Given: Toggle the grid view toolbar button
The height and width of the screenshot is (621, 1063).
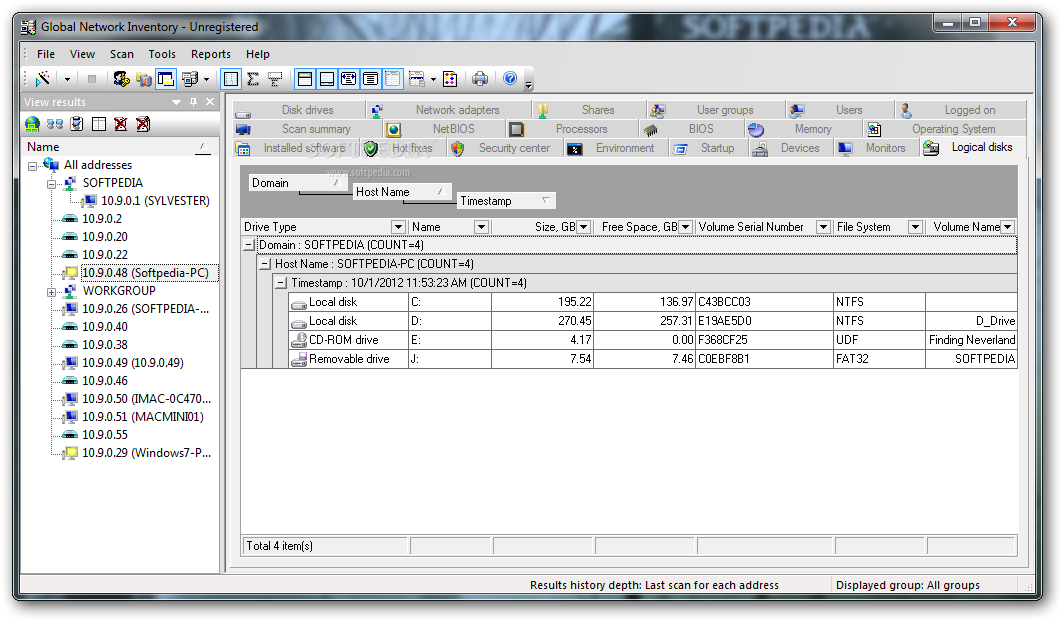Looking at the screenshot, I should [x=231, y=79].
